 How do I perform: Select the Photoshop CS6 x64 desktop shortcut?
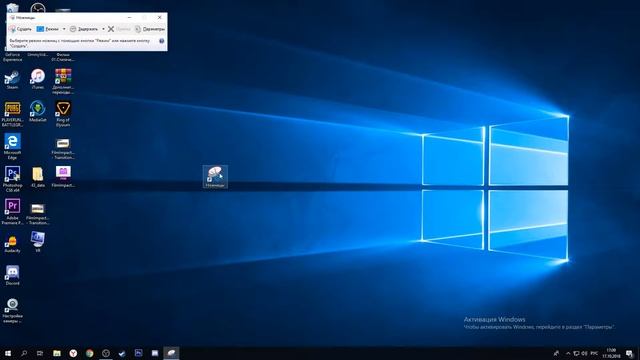12,179
